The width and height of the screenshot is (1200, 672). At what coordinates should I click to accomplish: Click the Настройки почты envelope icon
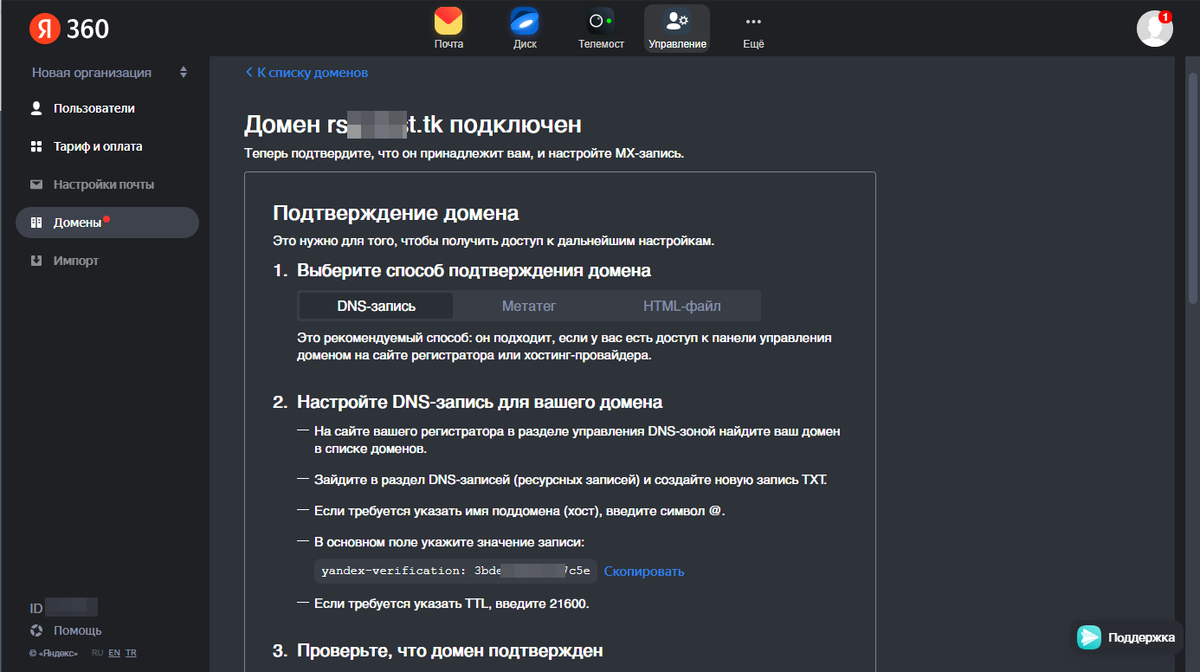(37, 185)
